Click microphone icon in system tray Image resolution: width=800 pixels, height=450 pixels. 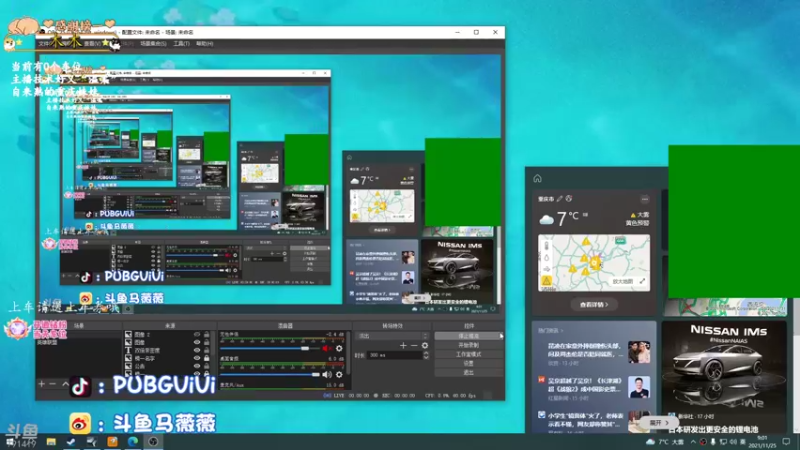click(x=713, y=442)
